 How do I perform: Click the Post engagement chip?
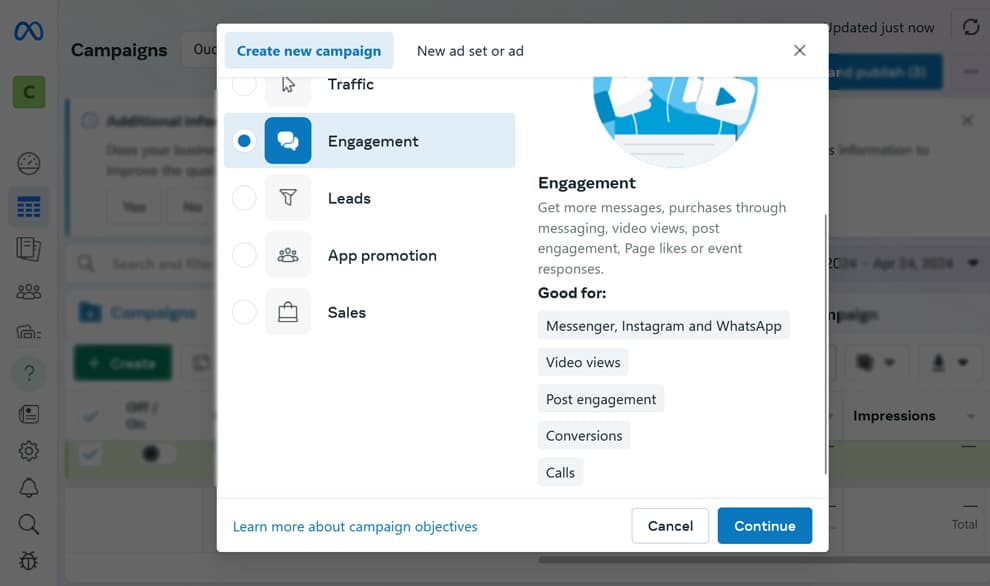(x=600, y=399)
